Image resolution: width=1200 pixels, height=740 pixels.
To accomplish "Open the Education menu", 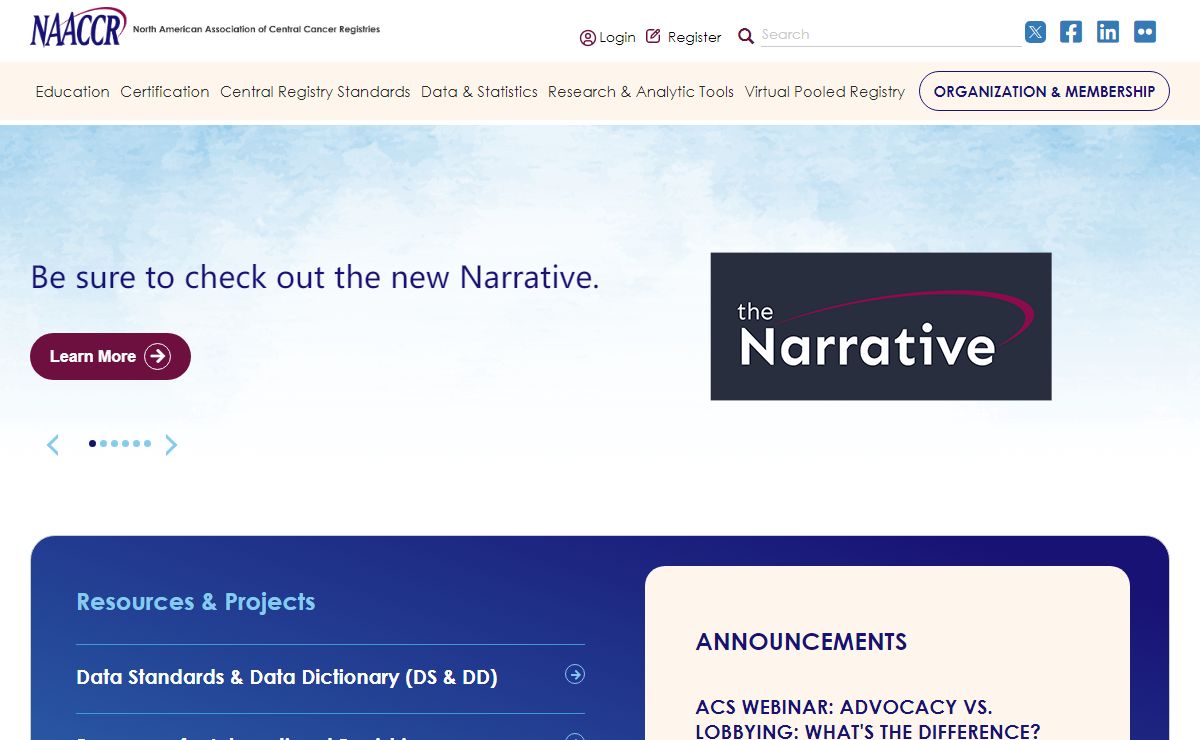I will pyautogui.click(x=73, y=92).
